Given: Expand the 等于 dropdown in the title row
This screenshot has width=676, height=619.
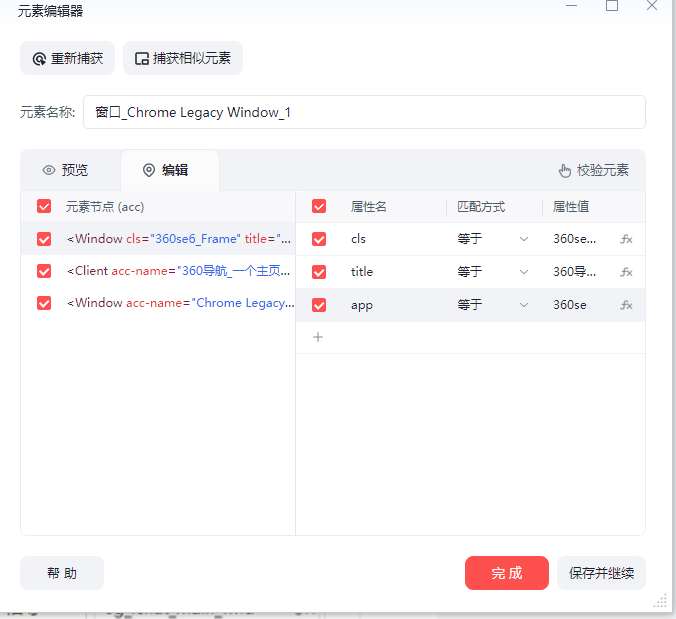Looking at the screenshot, I should point(492,272).
